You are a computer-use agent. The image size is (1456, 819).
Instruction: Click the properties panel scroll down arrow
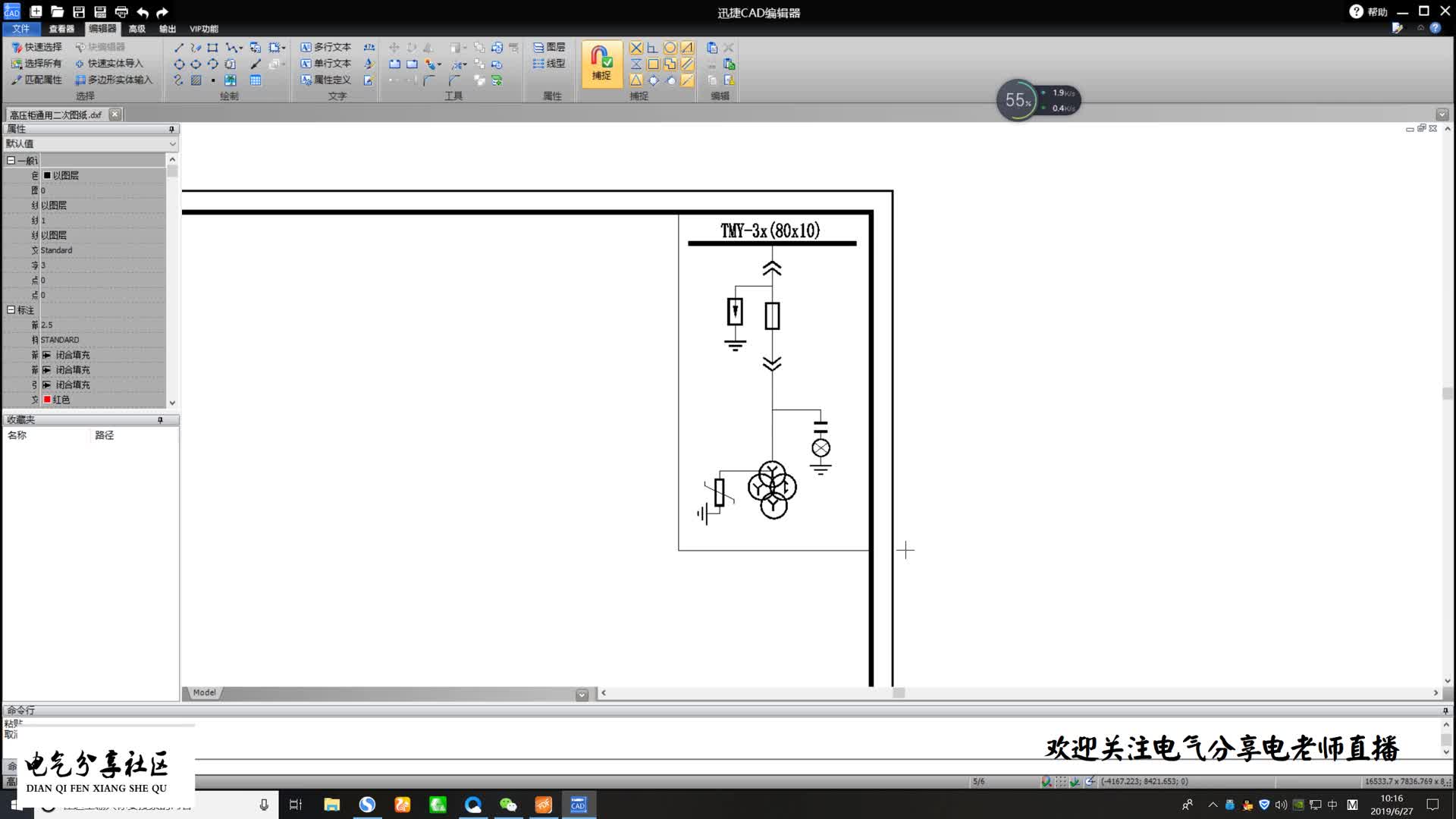(172, 403)
